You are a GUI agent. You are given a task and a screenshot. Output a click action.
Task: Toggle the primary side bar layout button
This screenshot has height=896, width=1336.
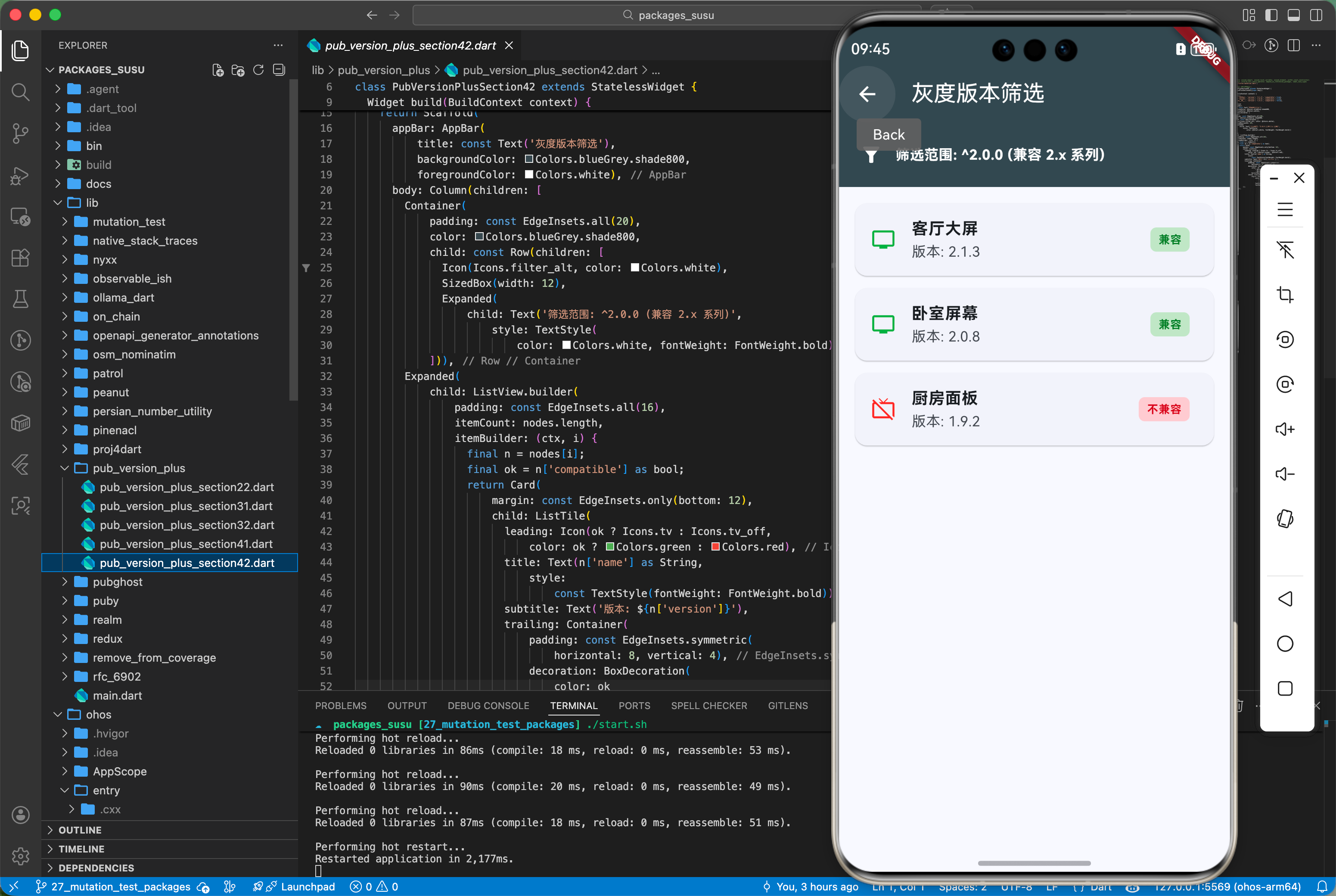point(1271,15)
